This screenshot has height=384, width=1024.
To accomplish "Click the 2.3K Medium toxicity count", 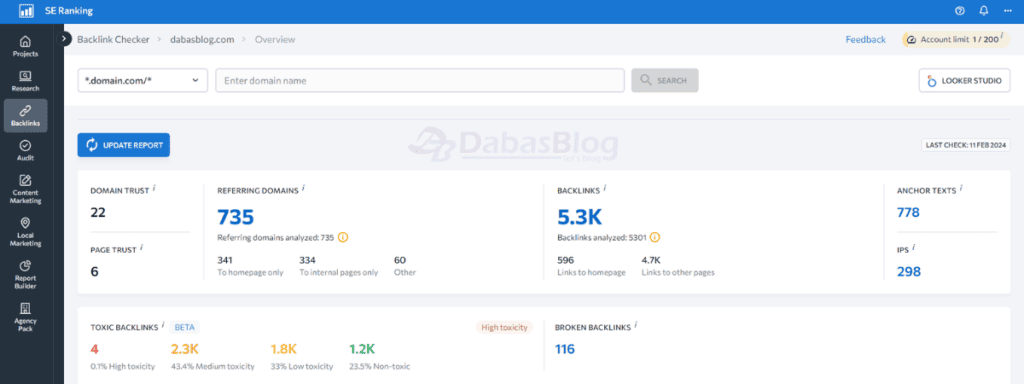I will (x=184, y=349).
